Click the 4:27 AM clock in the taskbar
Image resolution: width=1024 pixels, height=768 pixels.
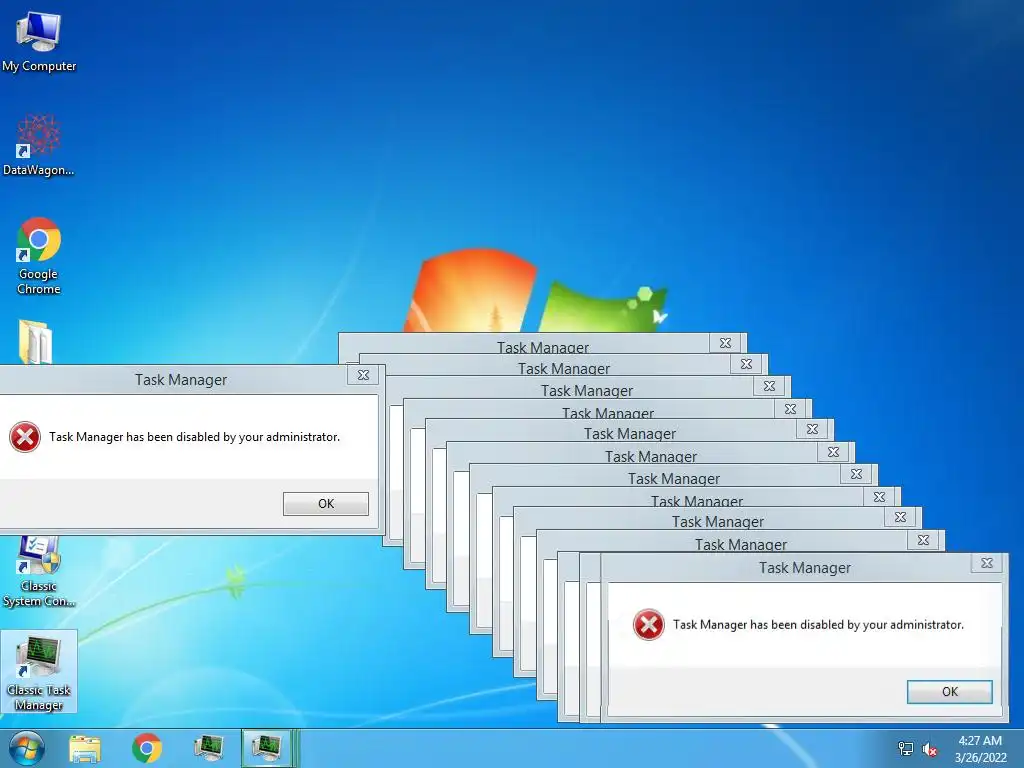980,741
